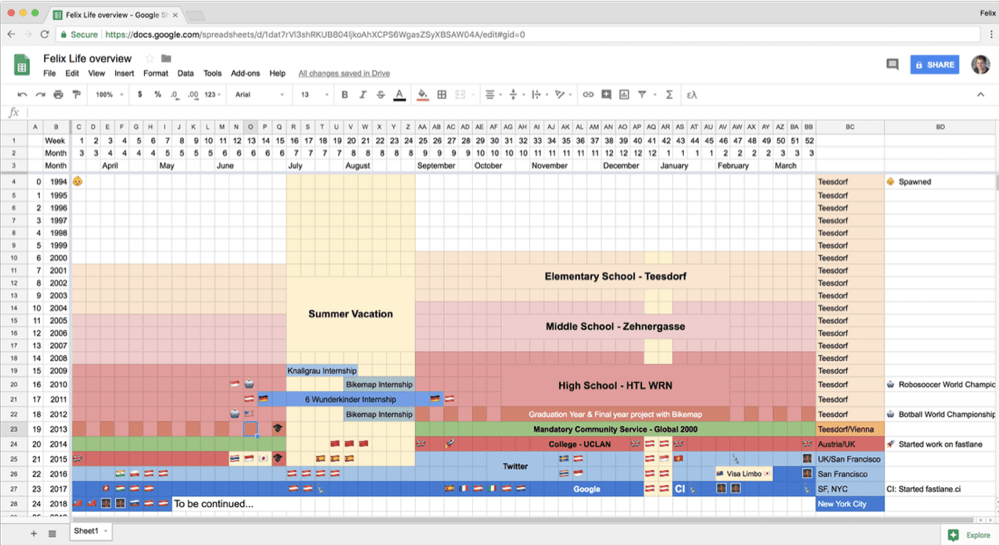Image resolution: width=999 pixels, height=545 pixels.
Task: Click the Explore button at bottom right
Action: pos(968,535)
